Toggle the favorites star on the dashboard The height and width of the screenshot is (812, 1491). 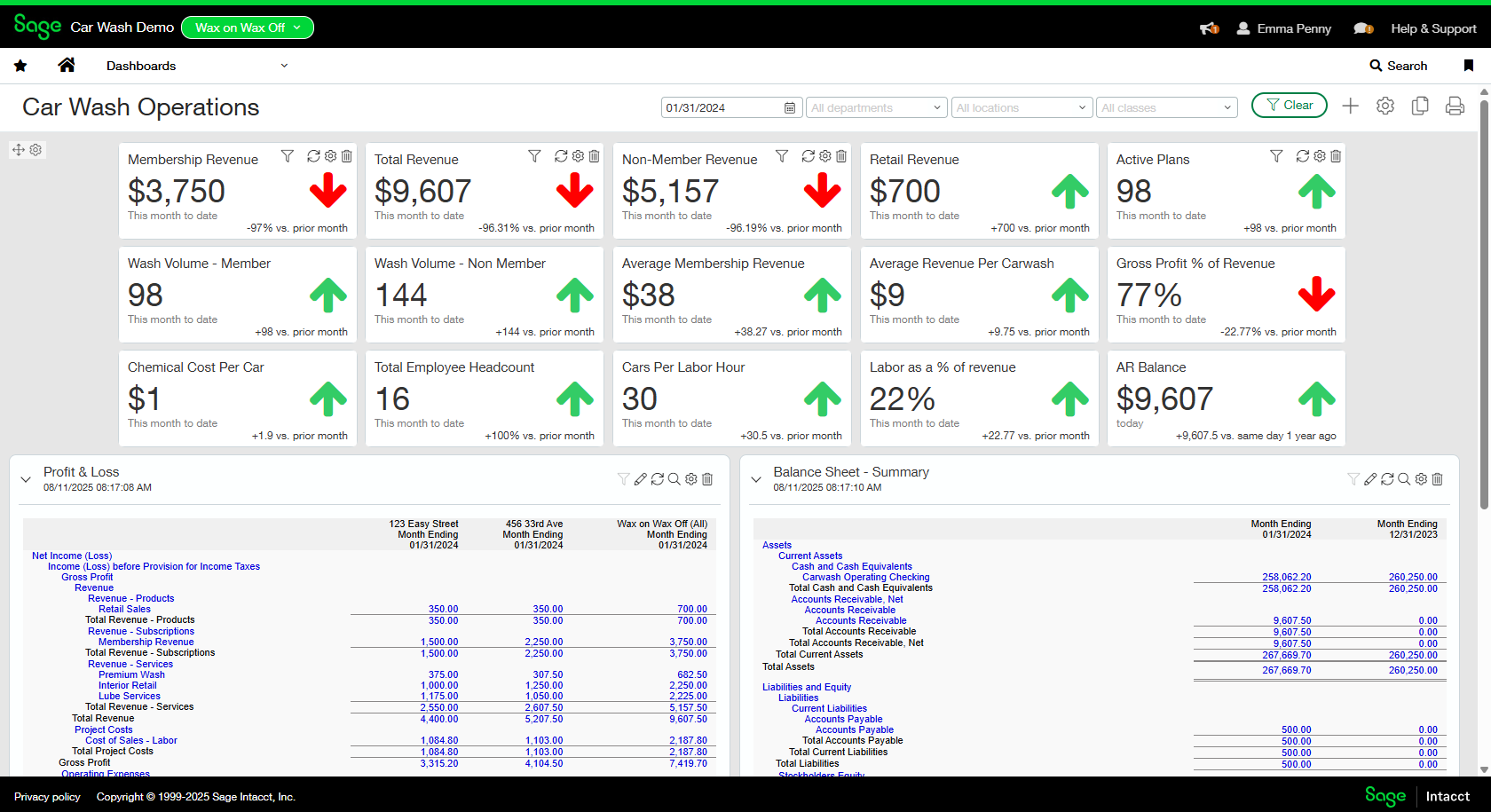coord(20,65)
